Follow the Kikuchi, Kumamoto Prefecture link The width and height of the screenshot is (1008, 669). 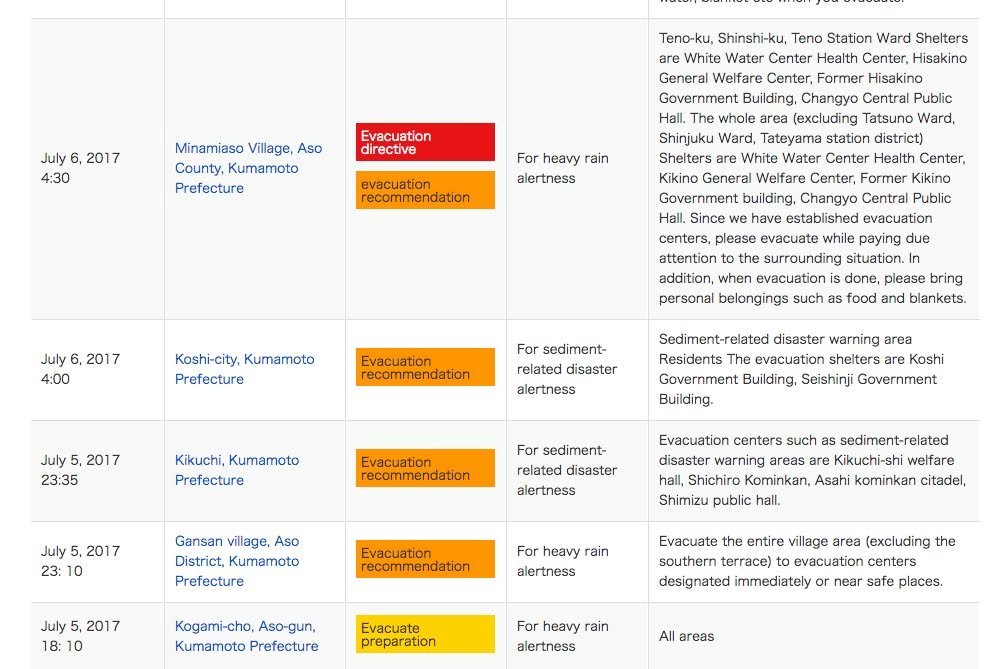coord(237,470)
